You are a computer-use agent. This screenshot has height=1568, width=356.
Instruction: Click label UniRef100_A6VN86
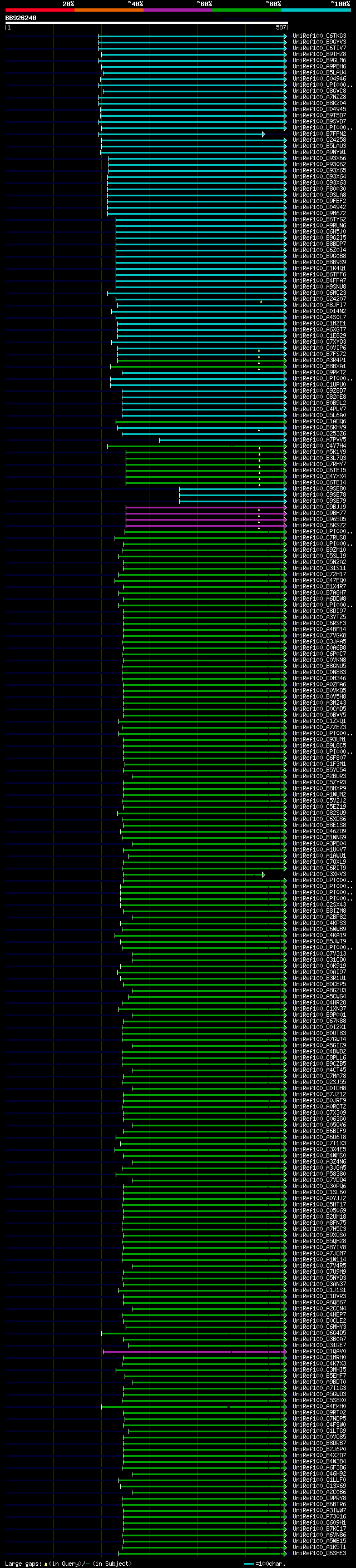click(x=319, y=1535)
